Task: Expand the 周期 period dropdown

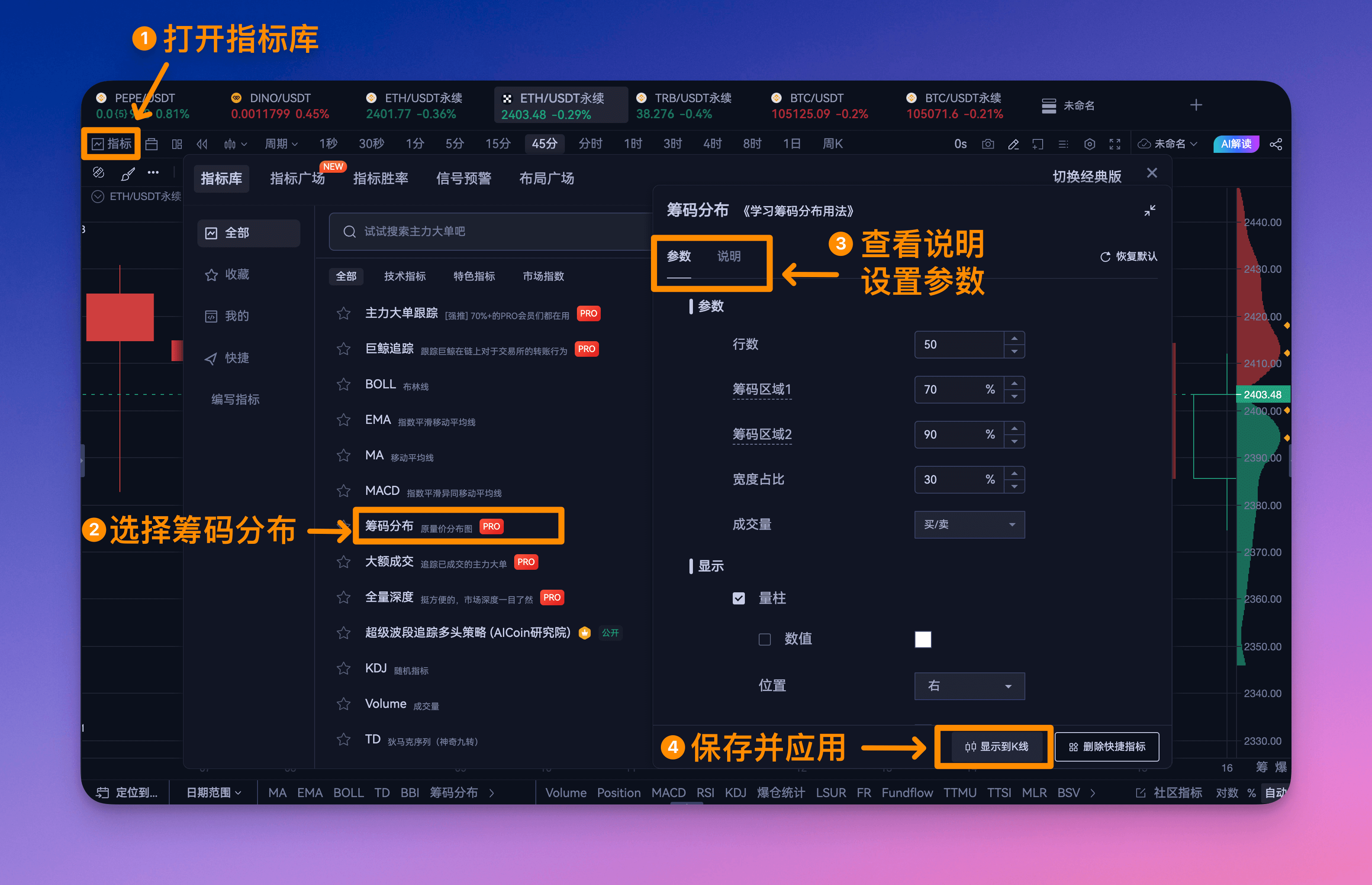Action: click(281, 144)
